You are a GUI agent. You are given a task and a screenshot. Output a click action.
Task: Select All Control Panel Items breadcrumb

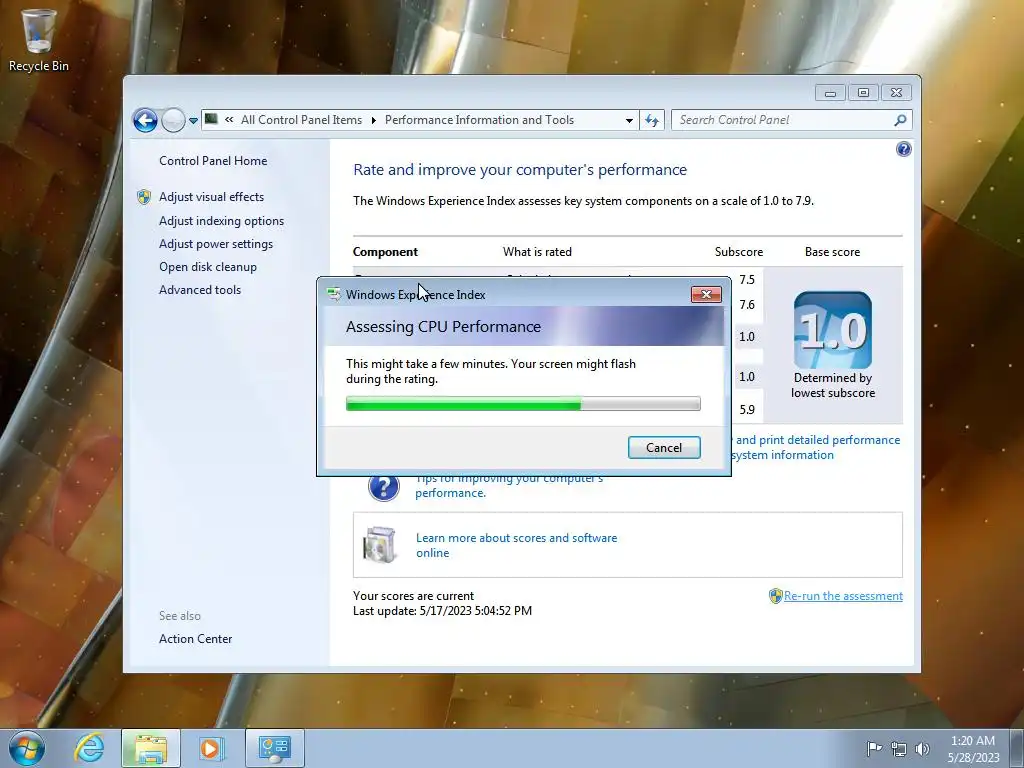coord(301,120)
